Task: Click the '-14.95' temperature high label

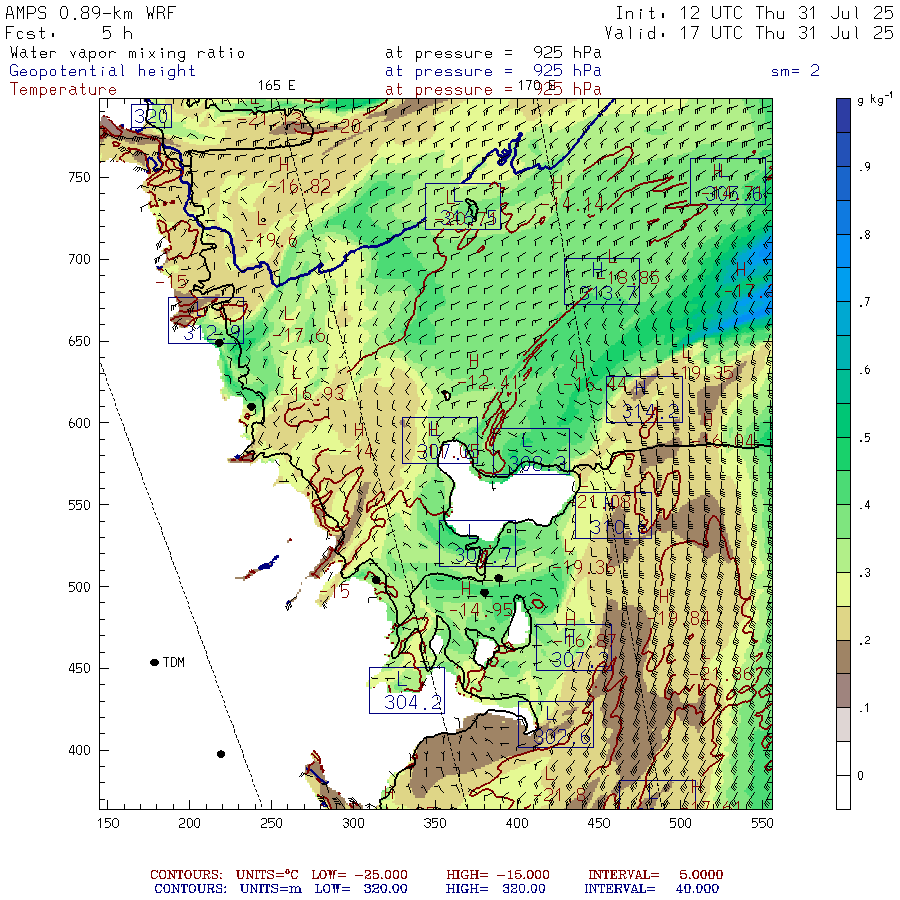Action: pos(481,610)
